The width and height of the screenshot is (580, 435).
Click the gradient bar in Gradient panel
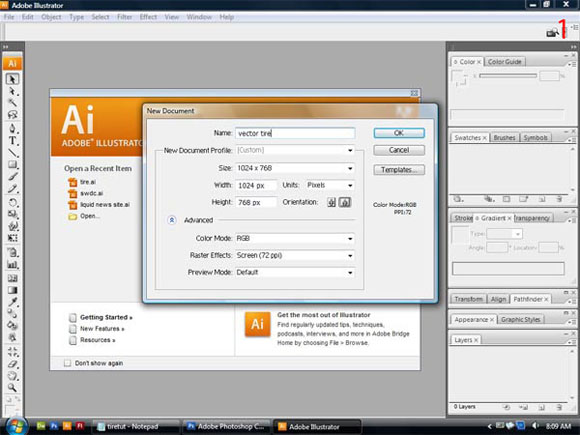[508, 268]
